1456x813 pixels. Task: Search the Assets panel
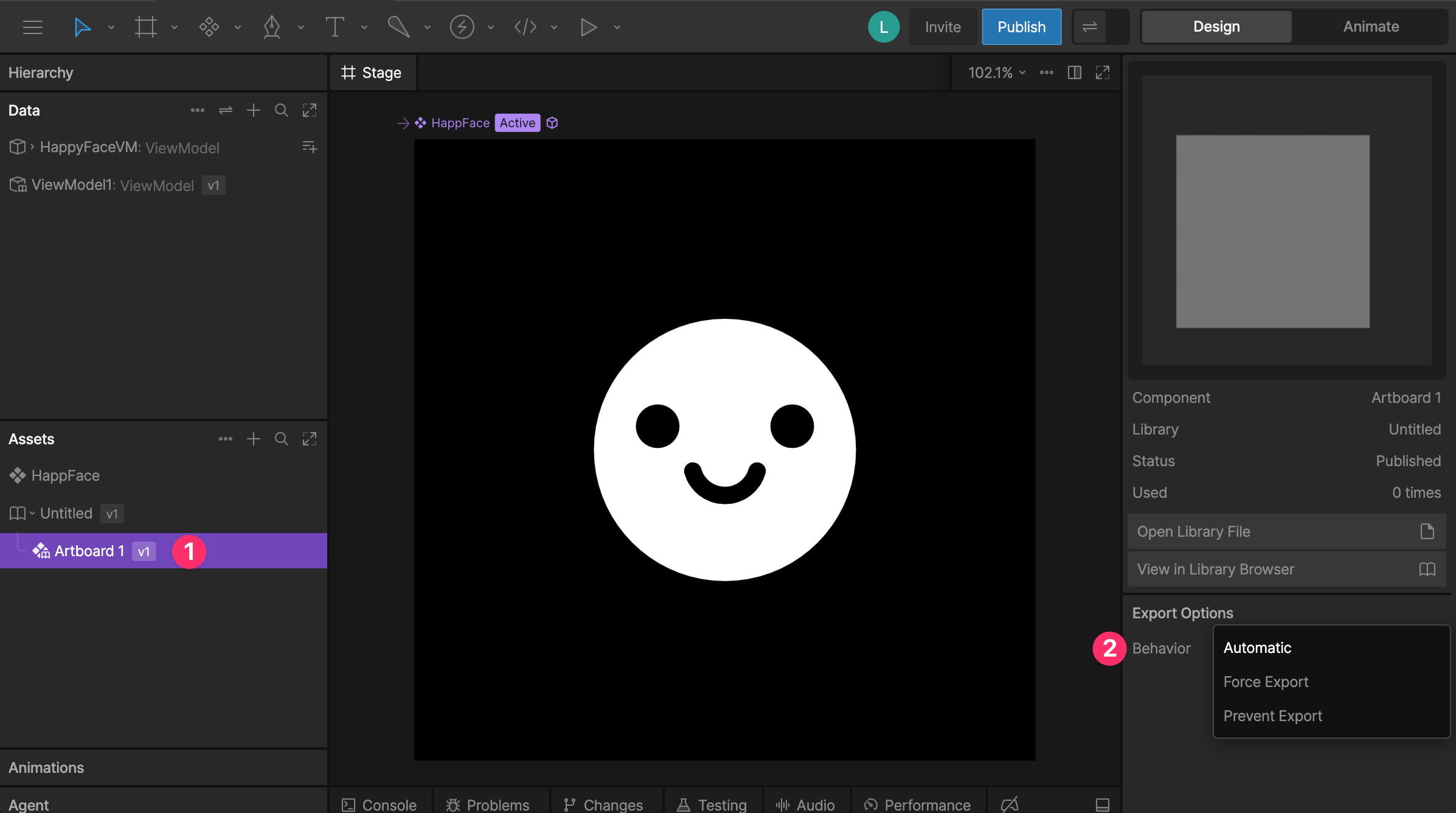click(x=281, y=439)
